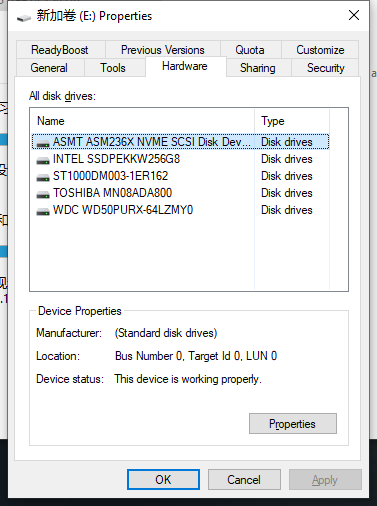Open the Tools tab
The height and width of the screenshot is (506, 377).
click(x=113, y=68)
